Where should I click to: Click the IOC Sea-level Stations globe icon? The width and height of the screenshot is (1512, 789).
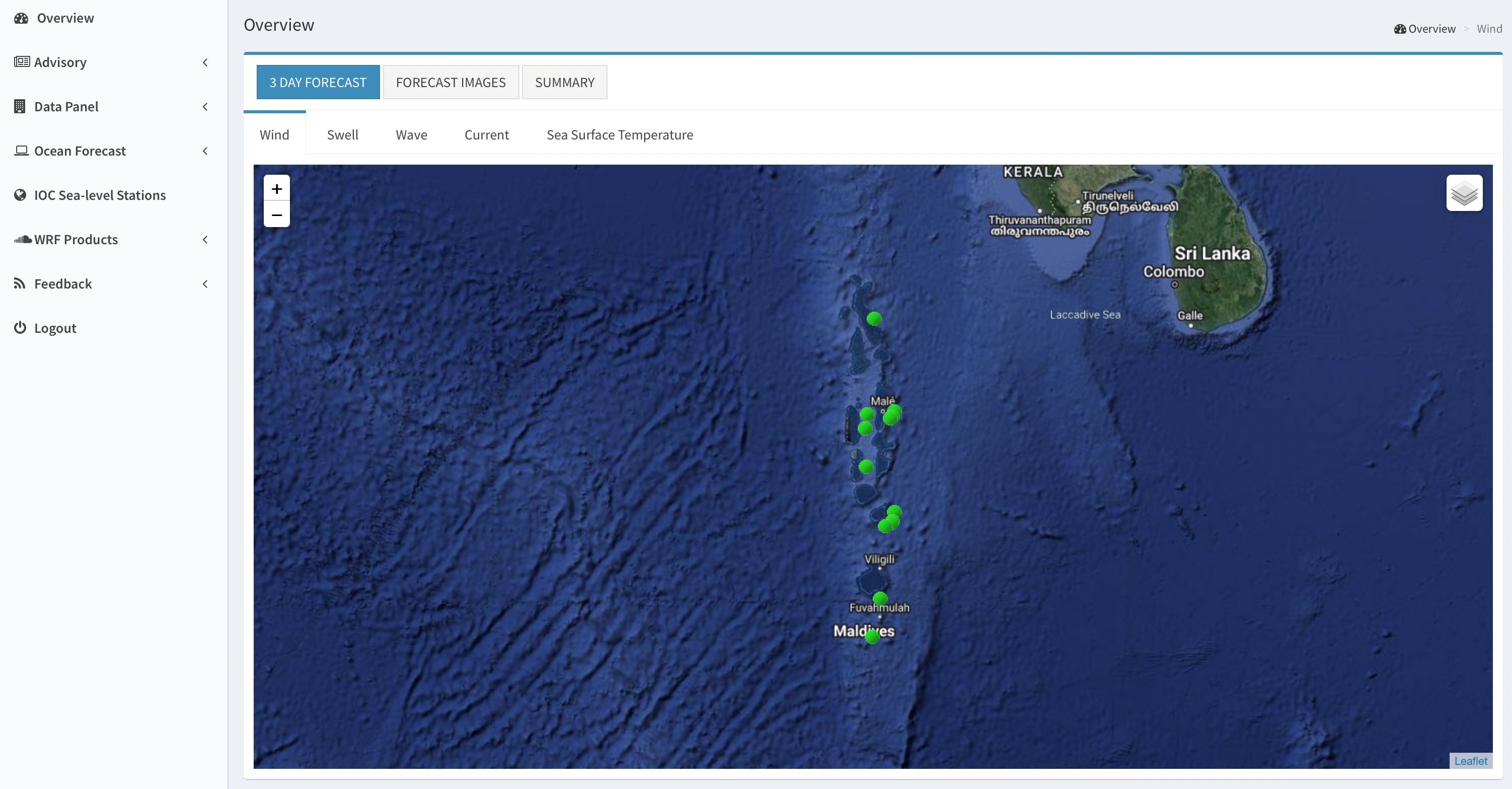(x=20, y=195)
